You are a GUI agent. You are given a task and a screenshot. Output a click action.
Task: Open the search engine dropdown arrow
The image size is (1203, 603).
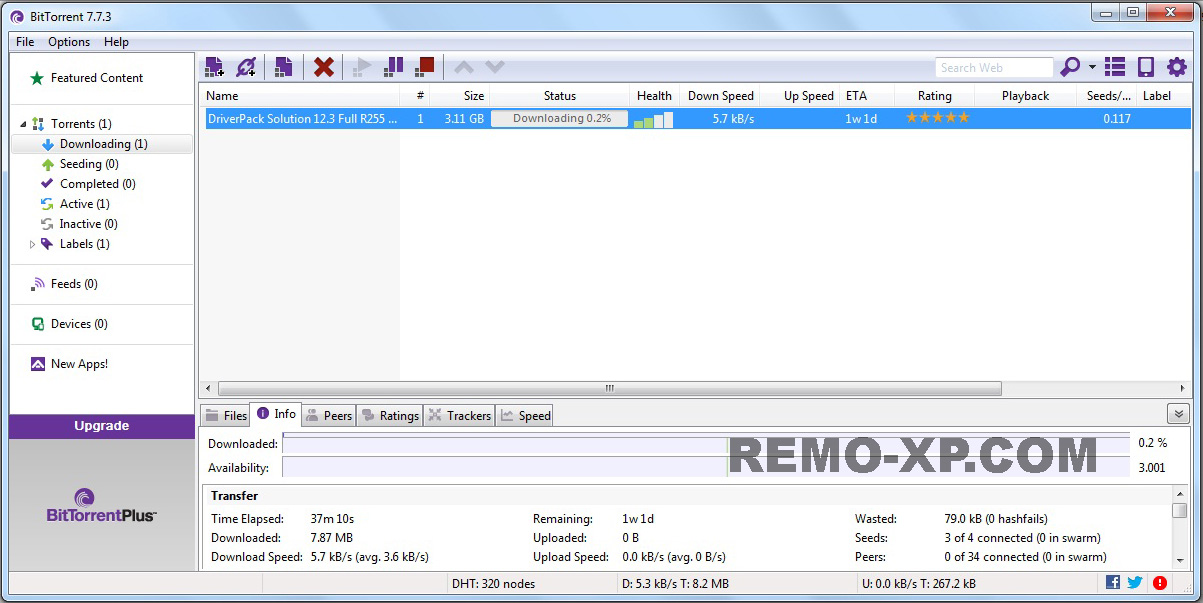tap(1092, 68)
